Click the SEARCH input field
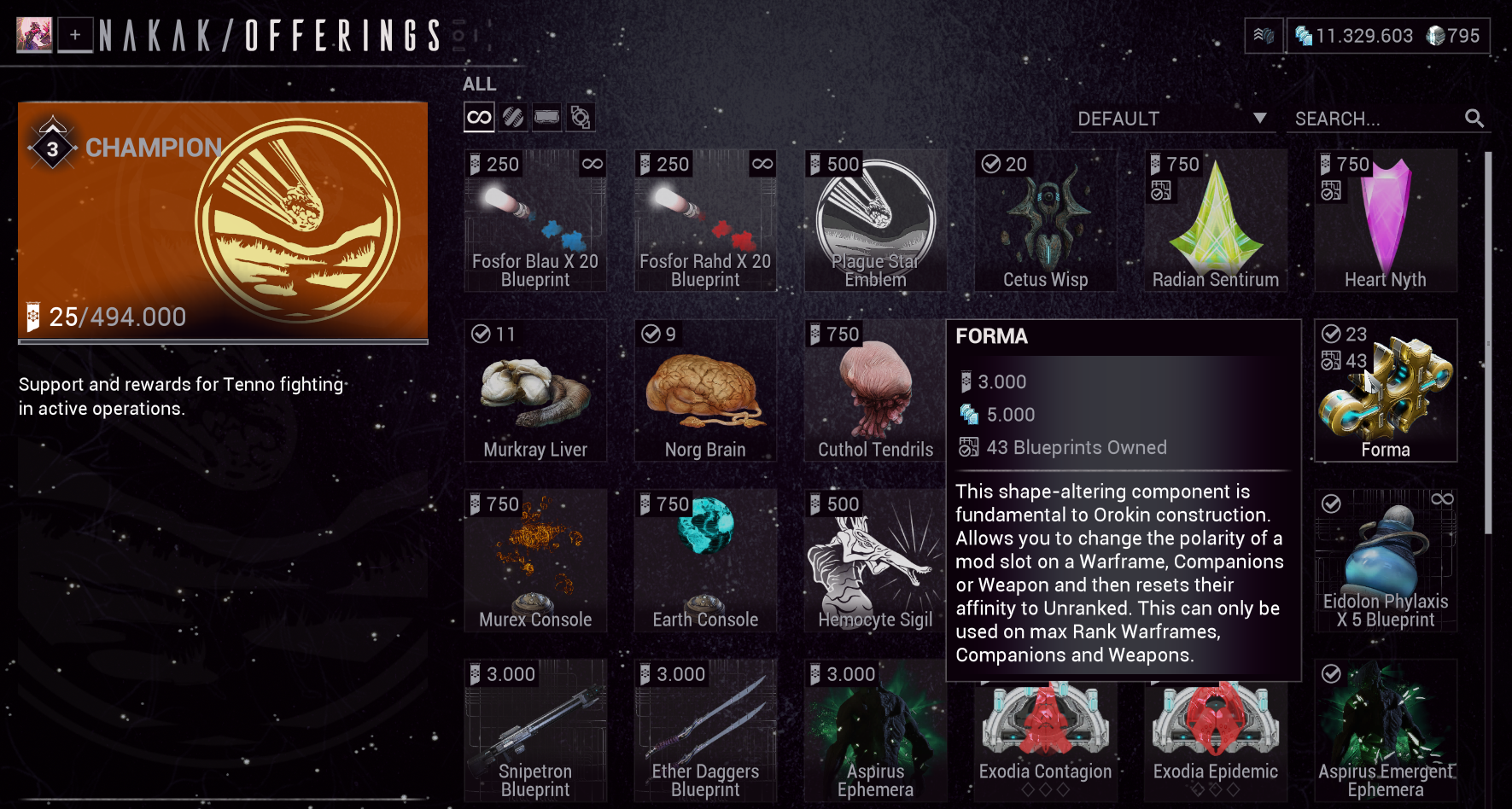The height and width of the screenshot is (809, 1512). tap(1377, 119)
